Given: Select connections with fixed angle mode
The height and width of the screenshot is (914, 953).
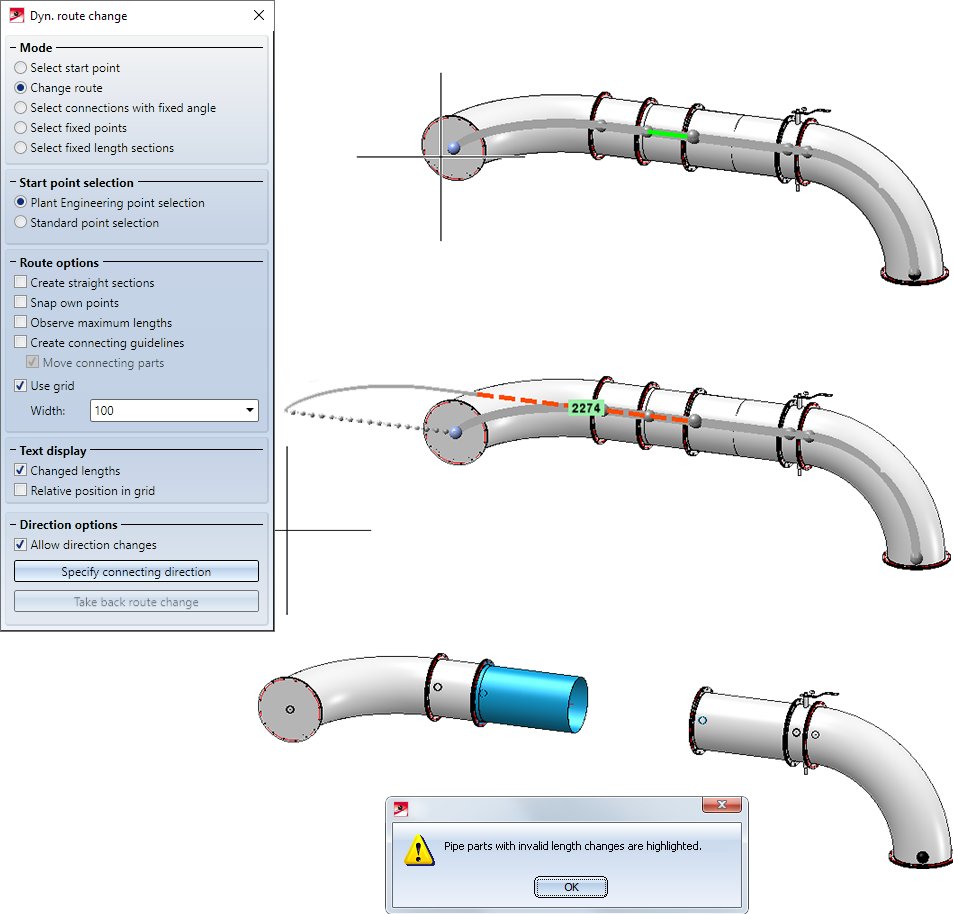Looking at the screenshot, I should (x=21, y=108).
